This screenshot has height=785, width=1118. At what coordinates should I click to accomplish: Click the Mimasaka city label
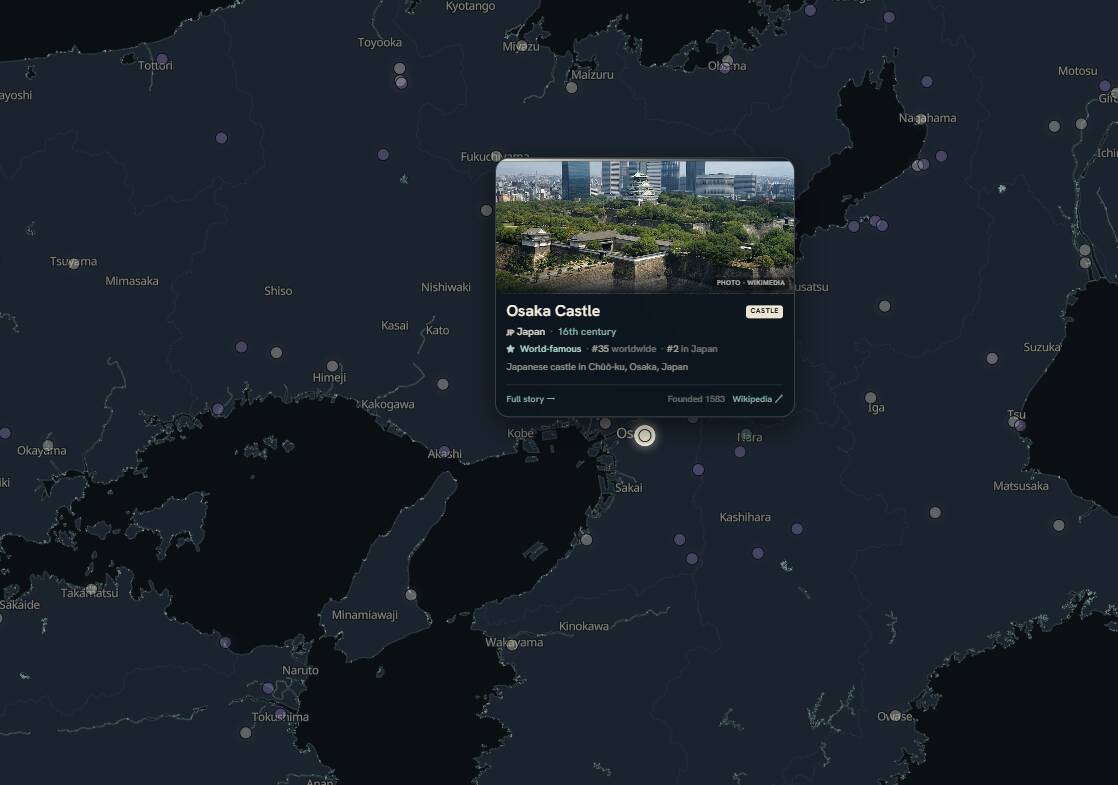[132, 281]
